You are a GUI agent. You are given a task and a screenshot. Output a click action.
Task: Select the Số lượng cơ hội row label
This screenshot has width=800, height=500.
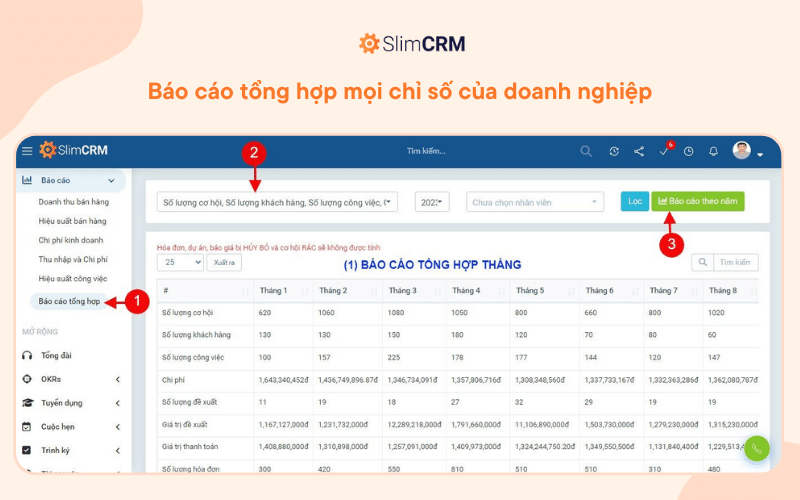(187, 313)
